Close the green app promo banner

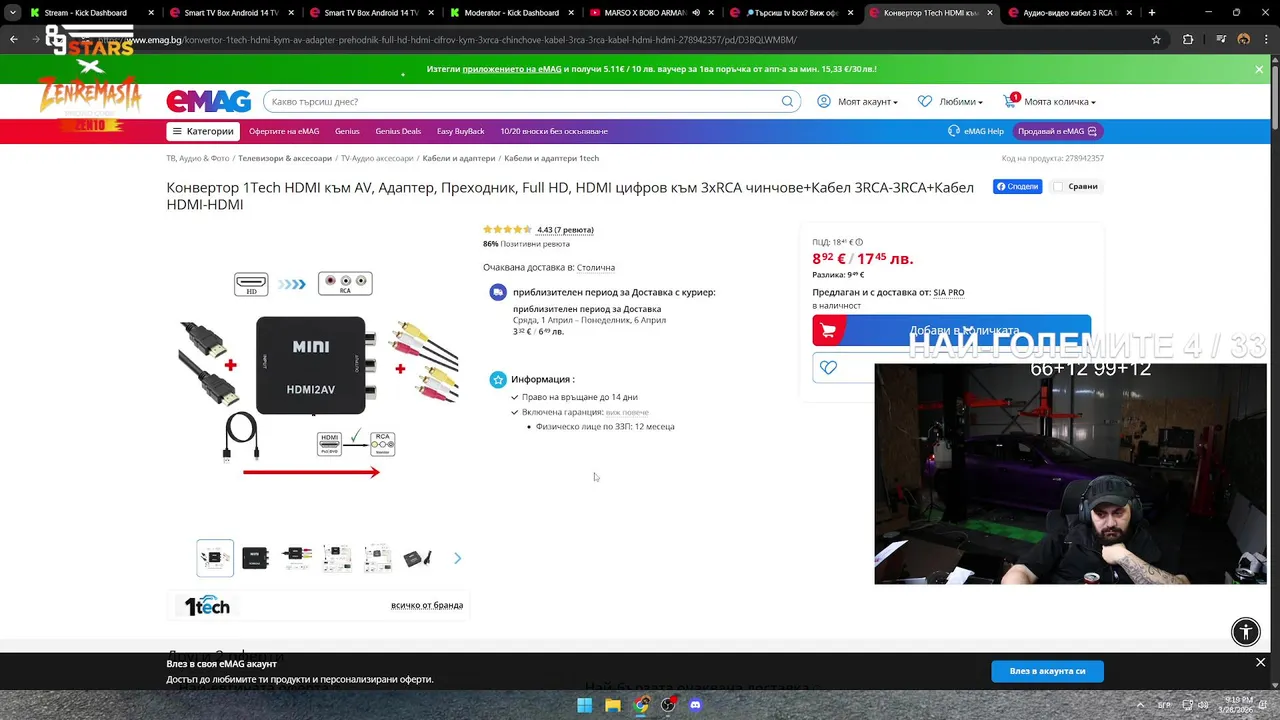click(x=1259, y=69)
